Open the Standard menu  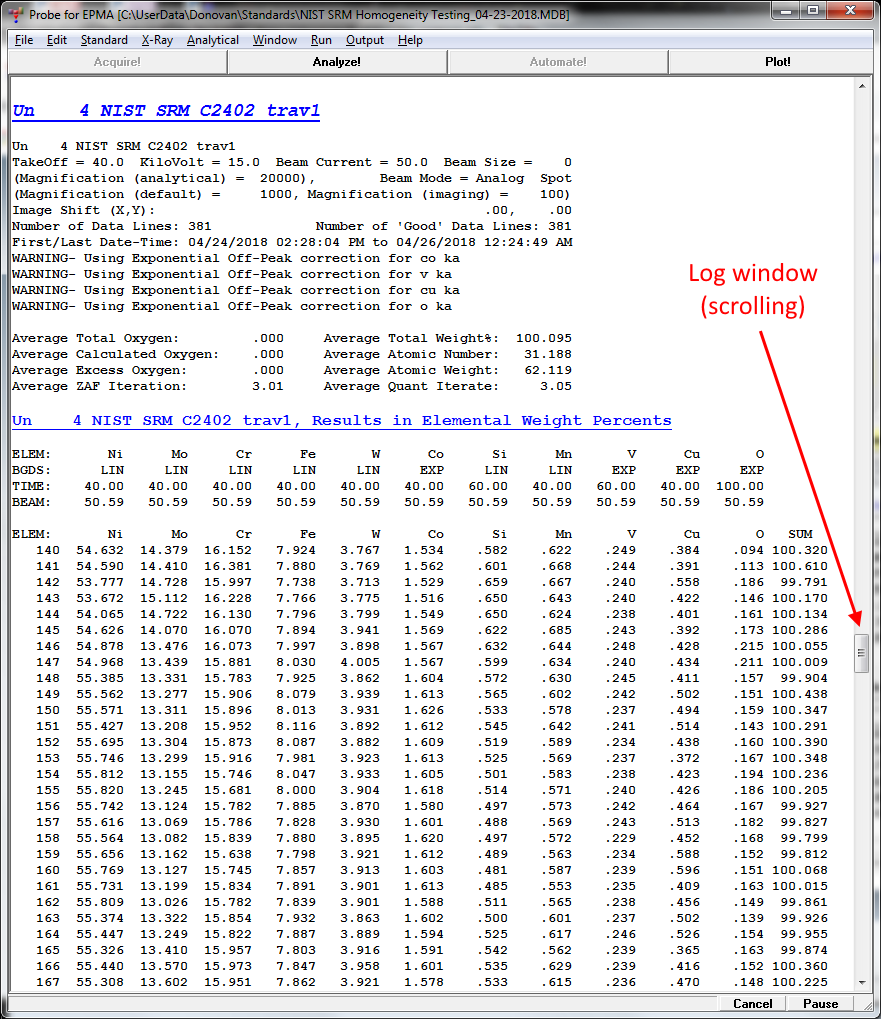tap(104, 40)
